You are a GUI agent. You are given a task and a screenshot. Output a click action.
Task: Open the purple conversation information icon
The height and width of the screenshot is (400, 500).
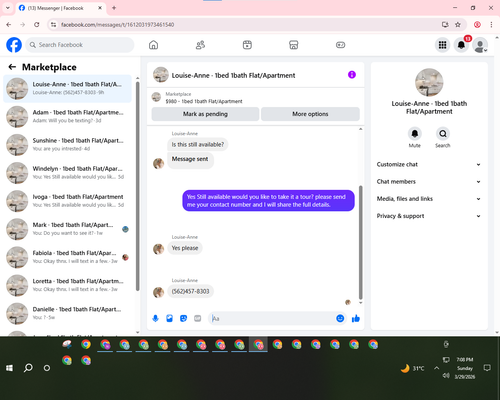[352, 75]
